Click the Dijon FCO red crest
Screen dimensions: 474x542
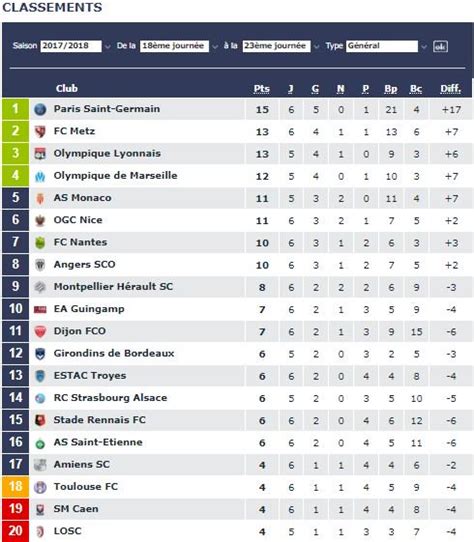click(40, 331)
